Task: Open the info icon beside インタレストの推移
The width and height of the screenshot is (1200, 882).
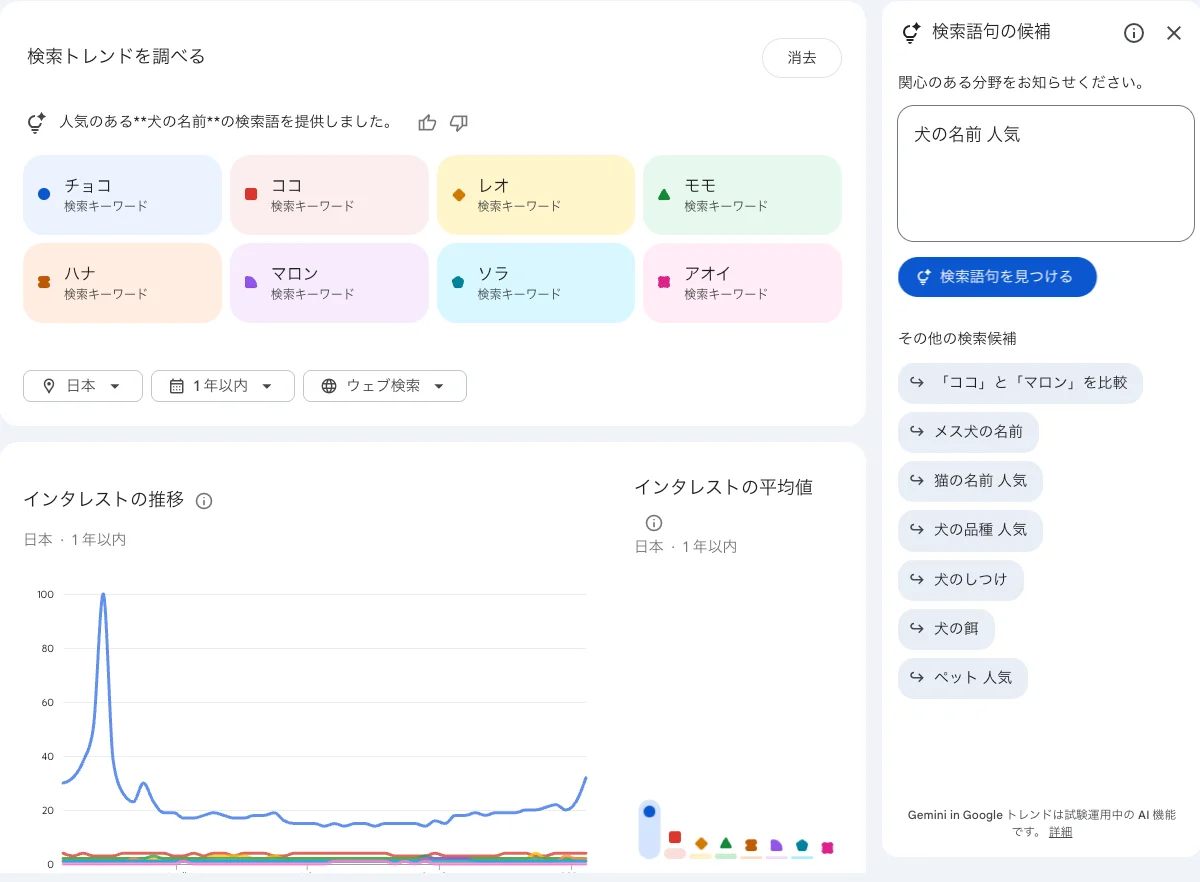Action: coord(204,500)
